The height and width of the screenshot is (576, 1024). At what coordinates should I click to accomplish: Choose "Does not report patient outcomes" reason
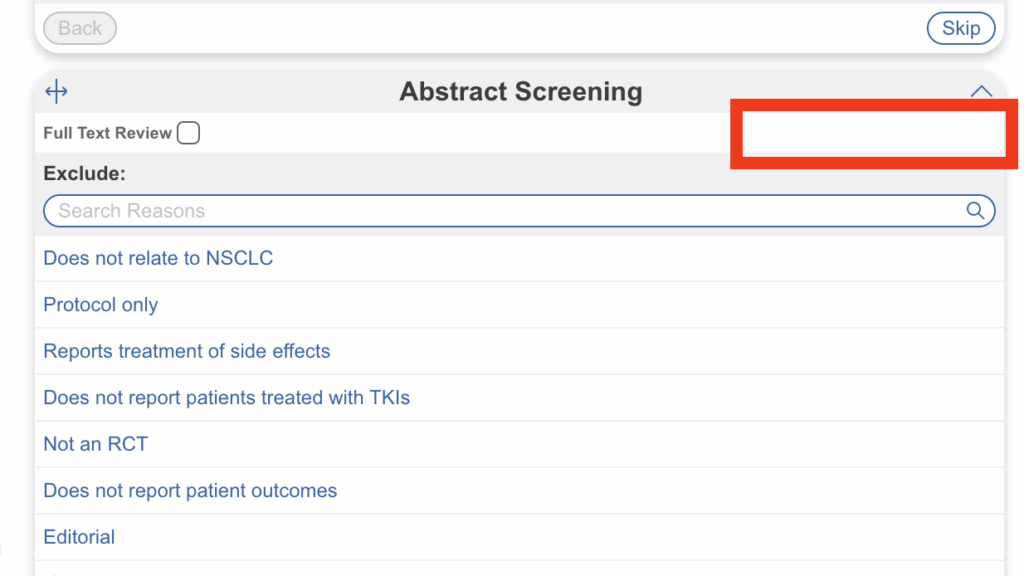coord(190,491)
